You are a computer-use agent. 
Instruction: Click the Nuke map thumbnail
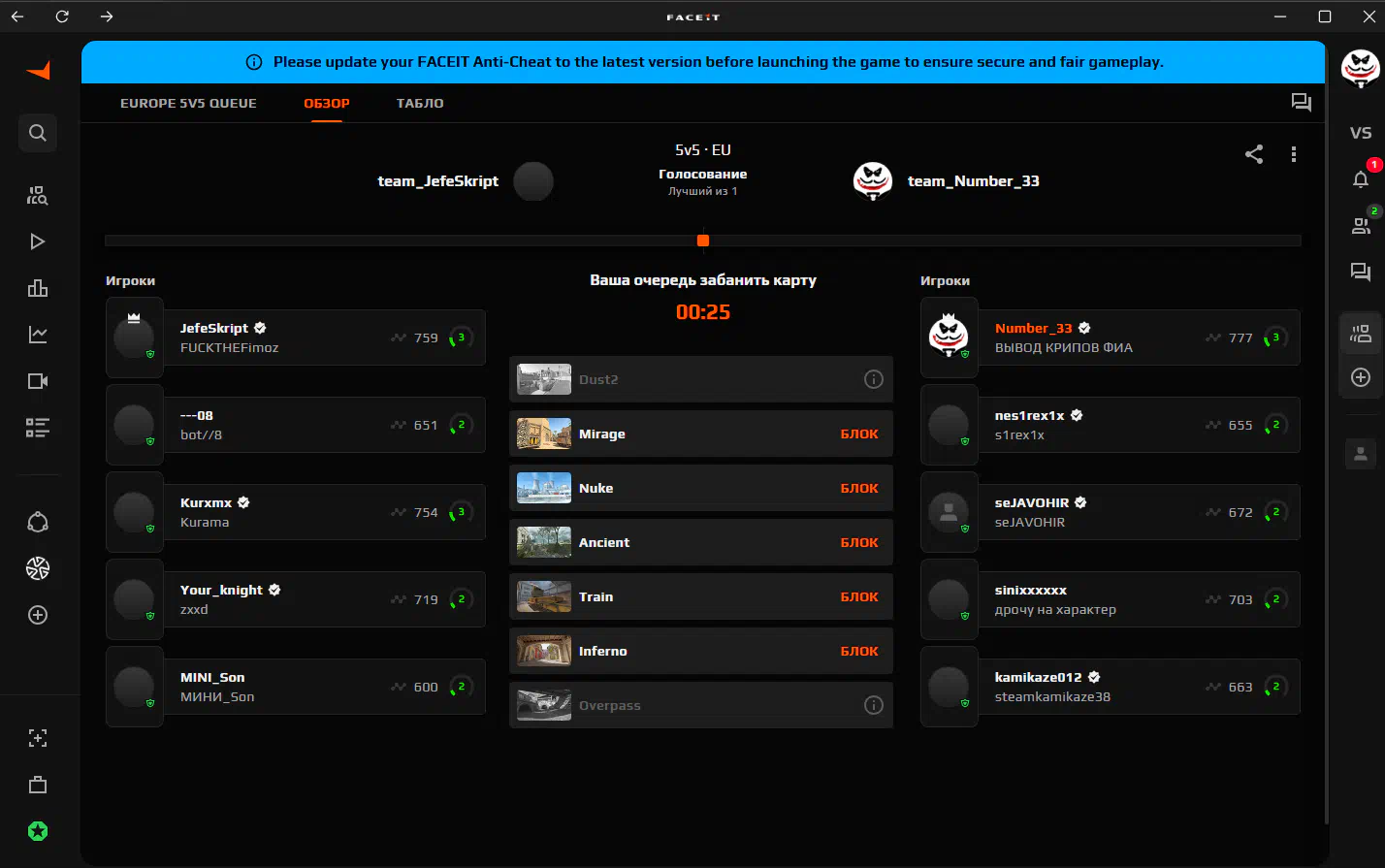coord(544,488)
